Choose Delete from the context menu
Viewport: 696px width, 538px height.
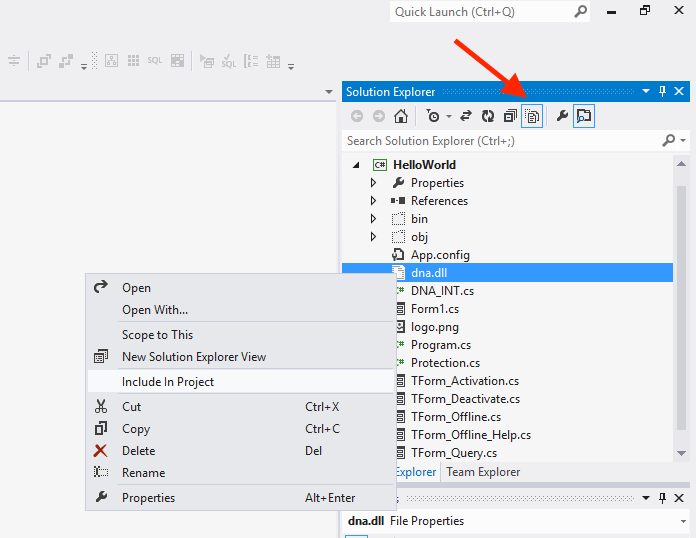click(x=241, y=451)
